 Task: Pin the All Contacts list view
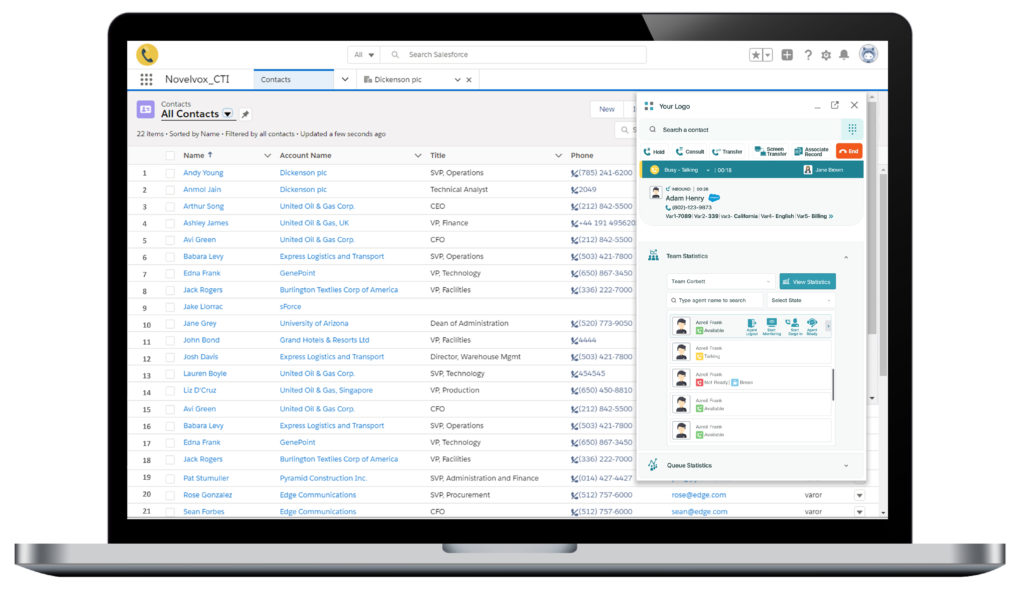tap(246, 114)
